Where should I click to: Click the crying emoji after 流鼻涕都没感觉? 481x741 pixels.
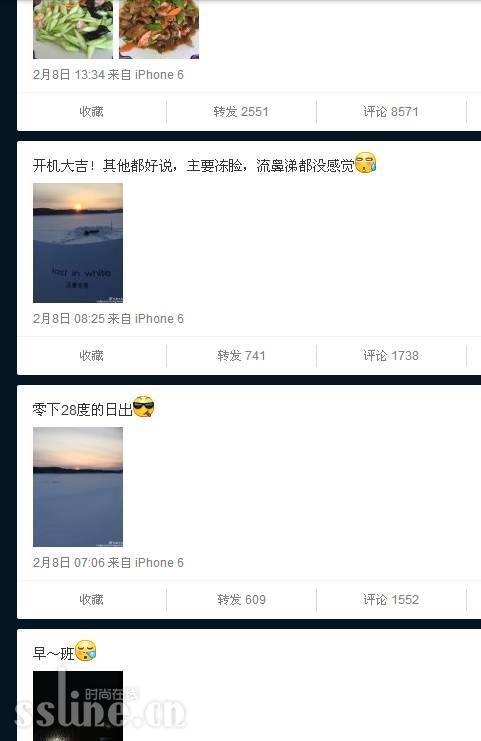365,163
